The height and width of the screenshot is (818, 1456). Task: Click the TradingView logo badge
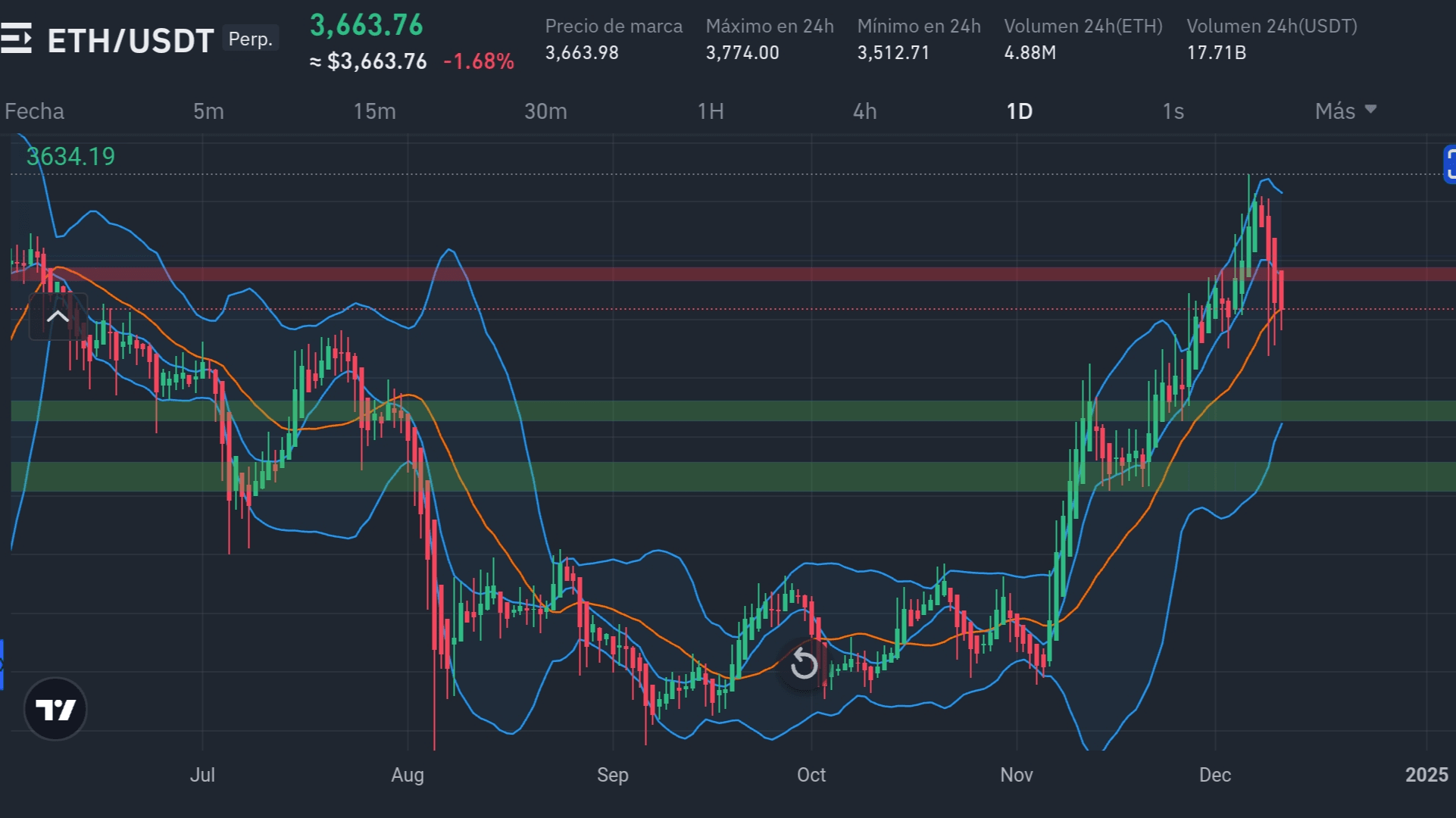pyautogui.click(x=55, y=709)
